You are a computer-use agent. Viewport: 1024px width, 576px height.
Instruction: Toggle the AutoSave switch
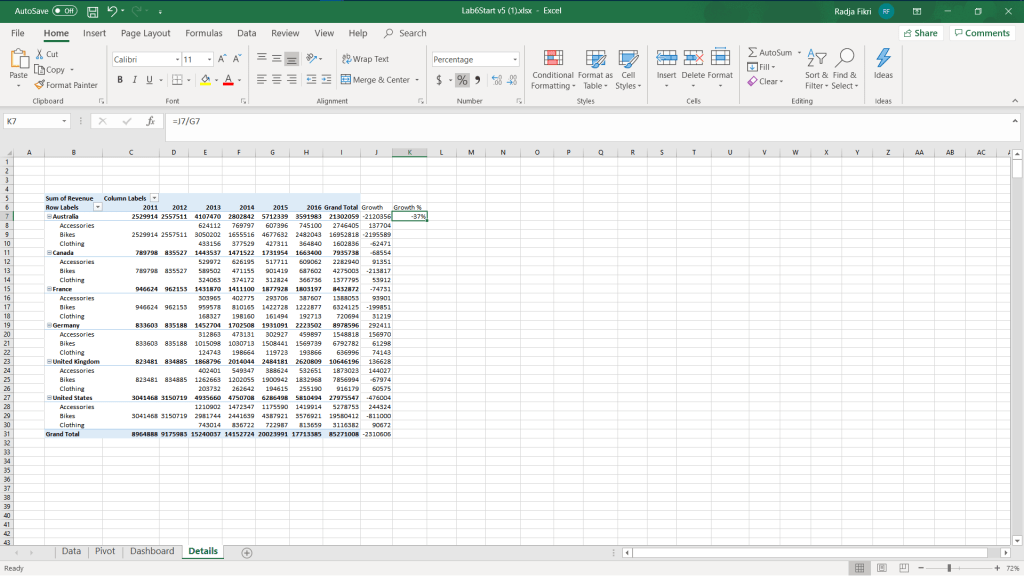[x=64, y=10]
